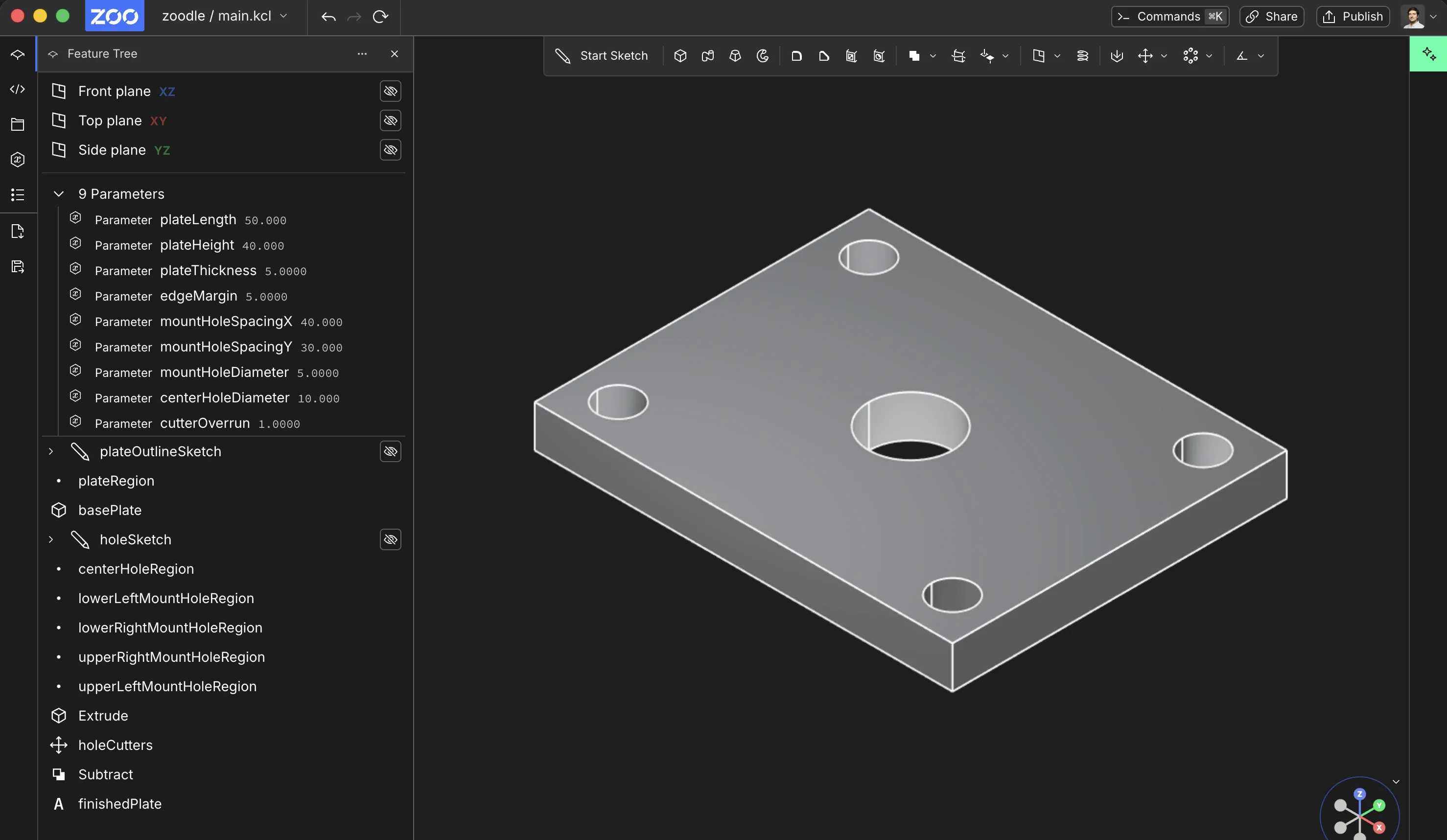Undo the last action

(x=328, y=17)
